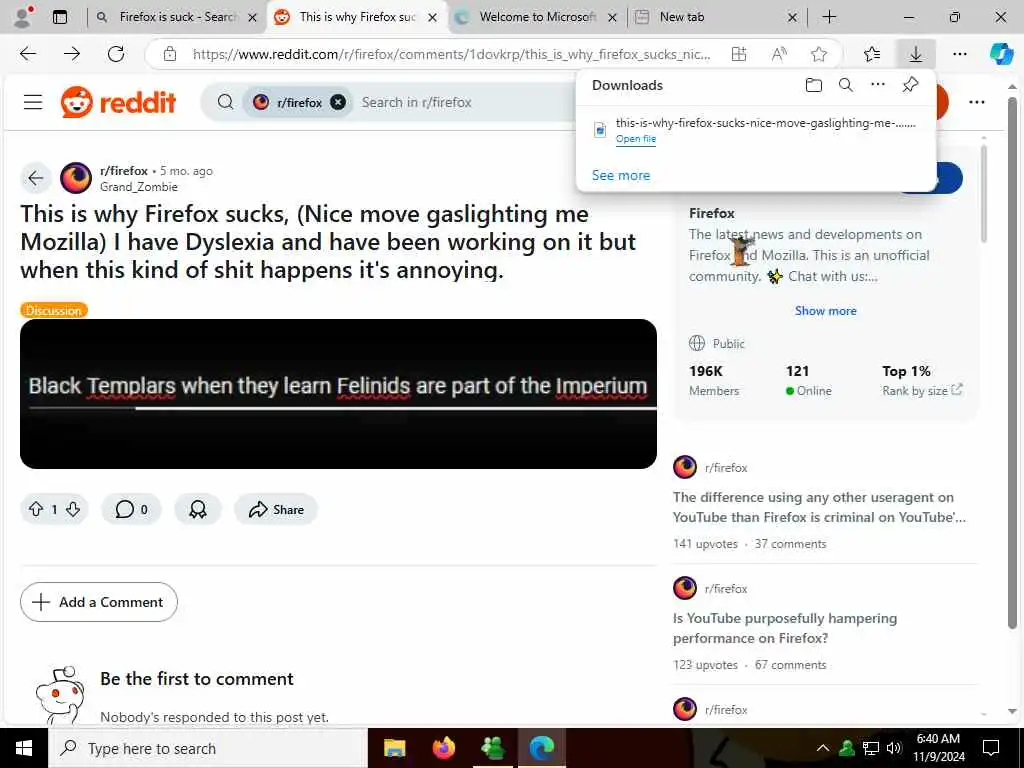Image resolution: width=1024 pixels, height=768 pixels.
Task: Open File Explorer from taskbar
Action: (394, 748)
